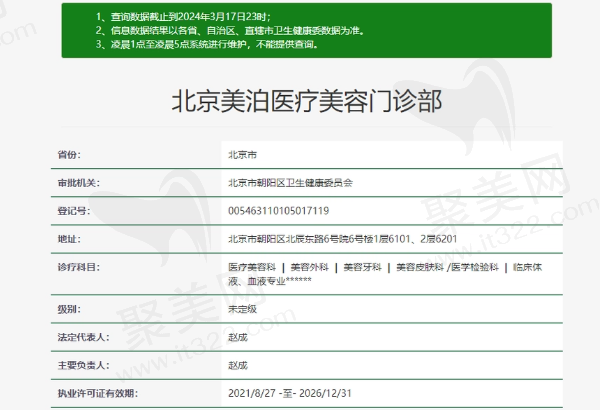
Task: Select the 省份 label
Action: [69, 155]
